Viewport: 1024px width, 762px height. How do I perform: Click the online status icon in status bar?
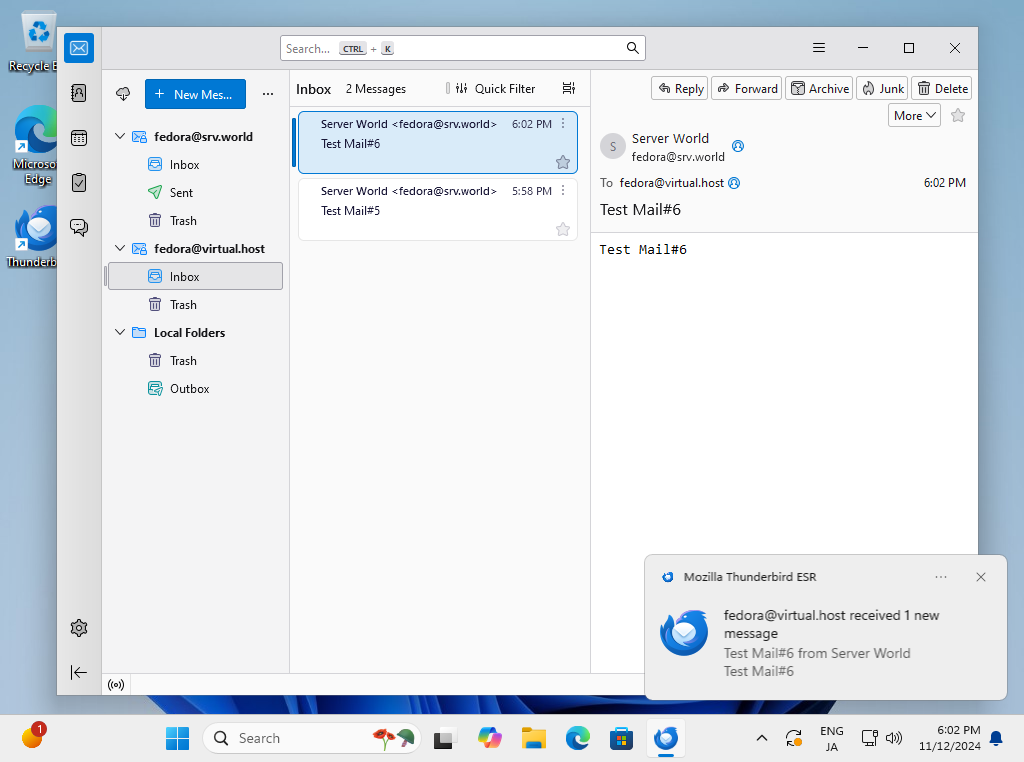116,685
